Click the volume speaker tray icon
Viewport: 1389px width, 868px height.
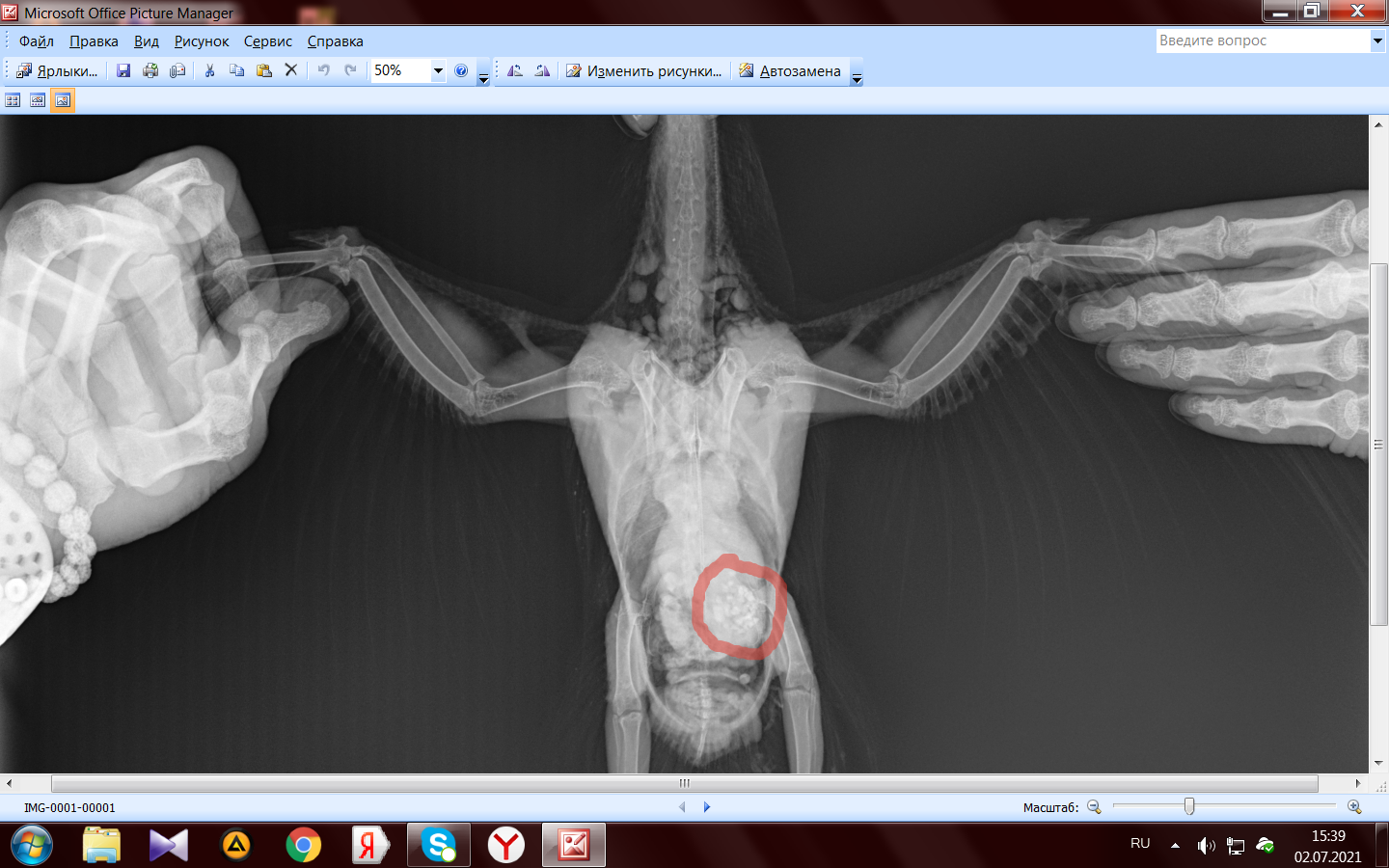click(1206, 846)
